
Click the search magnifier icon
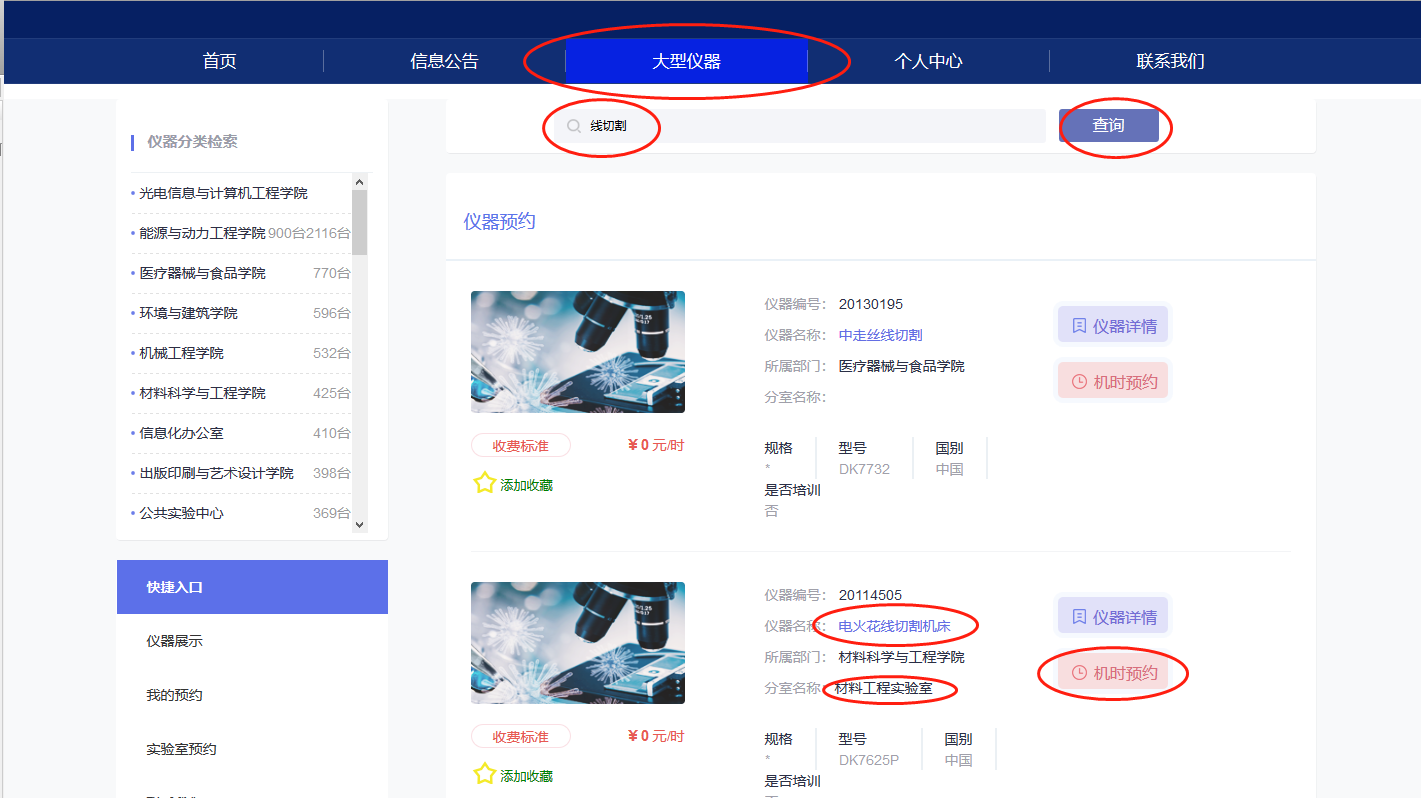click(x=573, y=126)
